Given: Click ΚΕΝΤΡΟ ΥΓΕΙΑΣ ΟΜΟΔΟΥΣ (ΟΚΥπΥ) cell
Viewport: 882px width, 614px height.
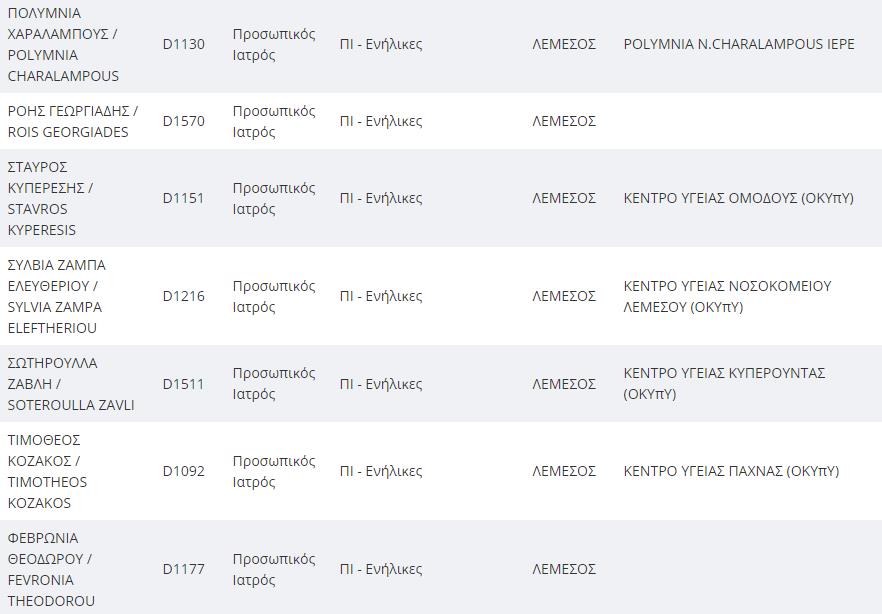Looking at the screenshot, I should pos(739,198).
